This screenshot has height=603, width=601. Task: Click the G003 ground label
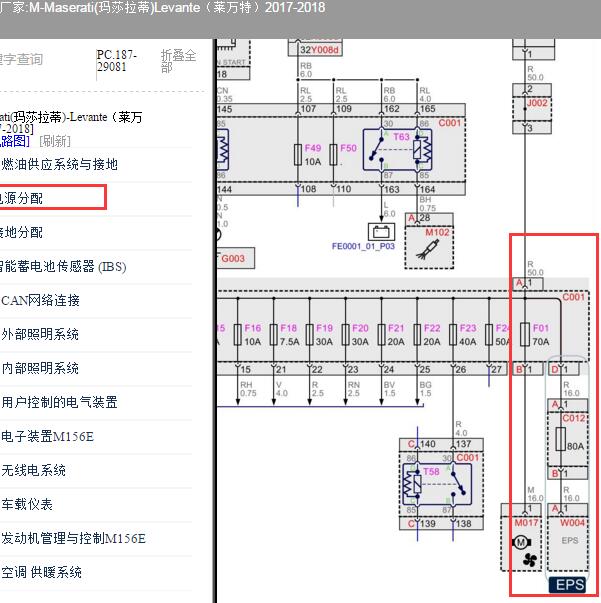pyautogui.click(x=233, y=258)
